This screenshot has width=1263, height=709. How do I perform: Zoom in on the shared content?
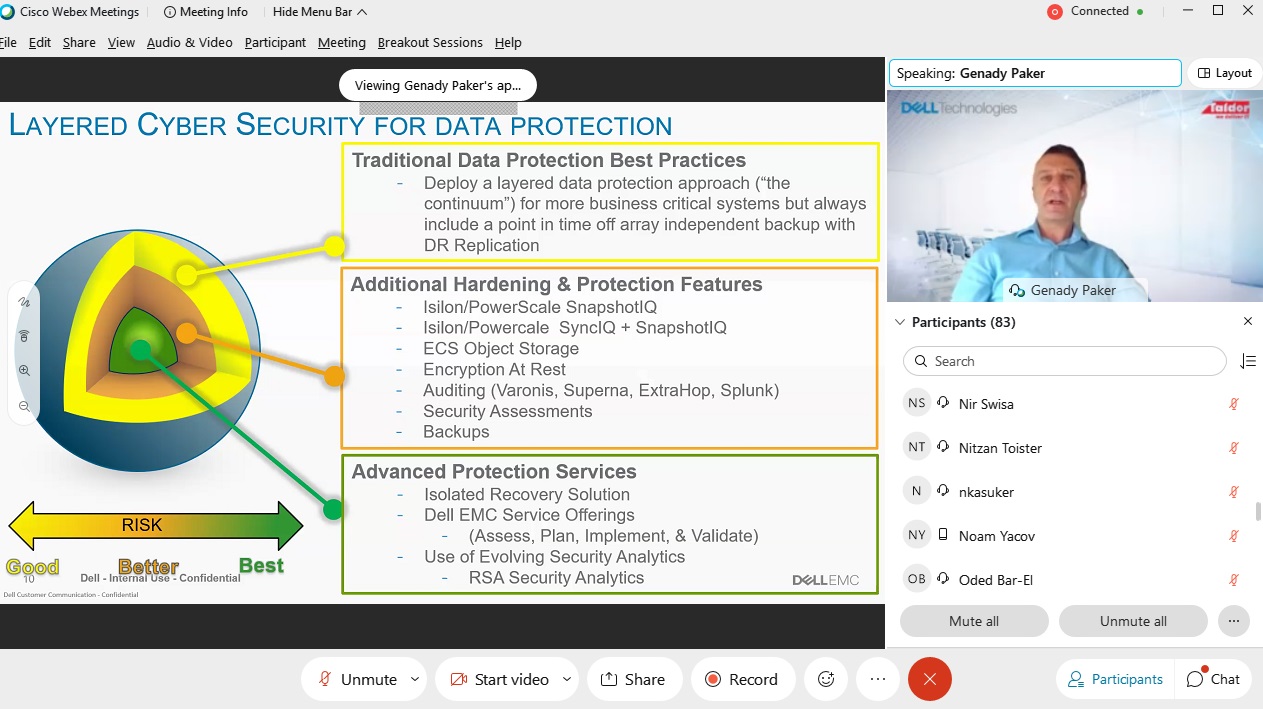24,370
